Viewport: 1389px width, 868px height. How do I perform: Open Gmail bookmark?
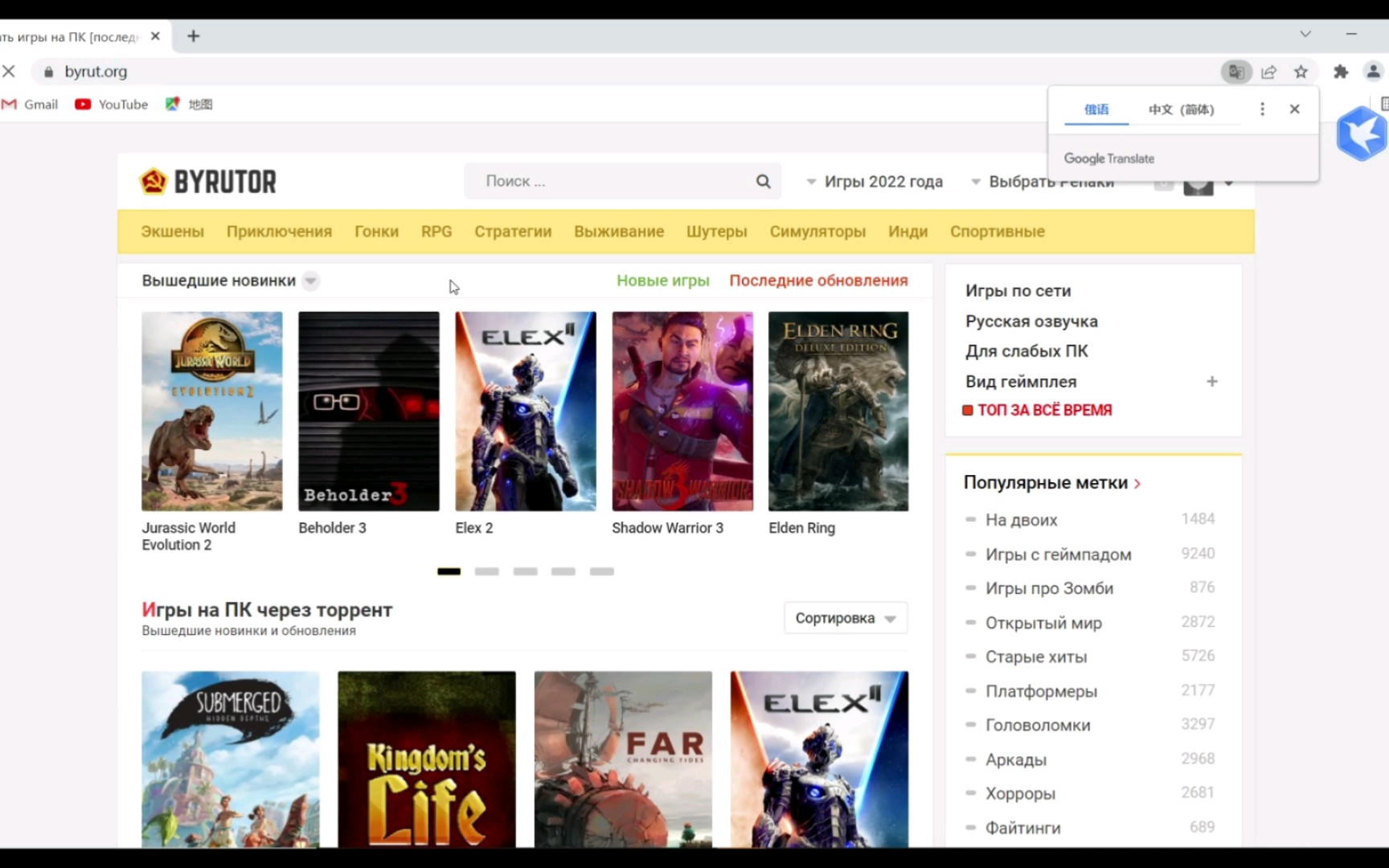(31, 104)
